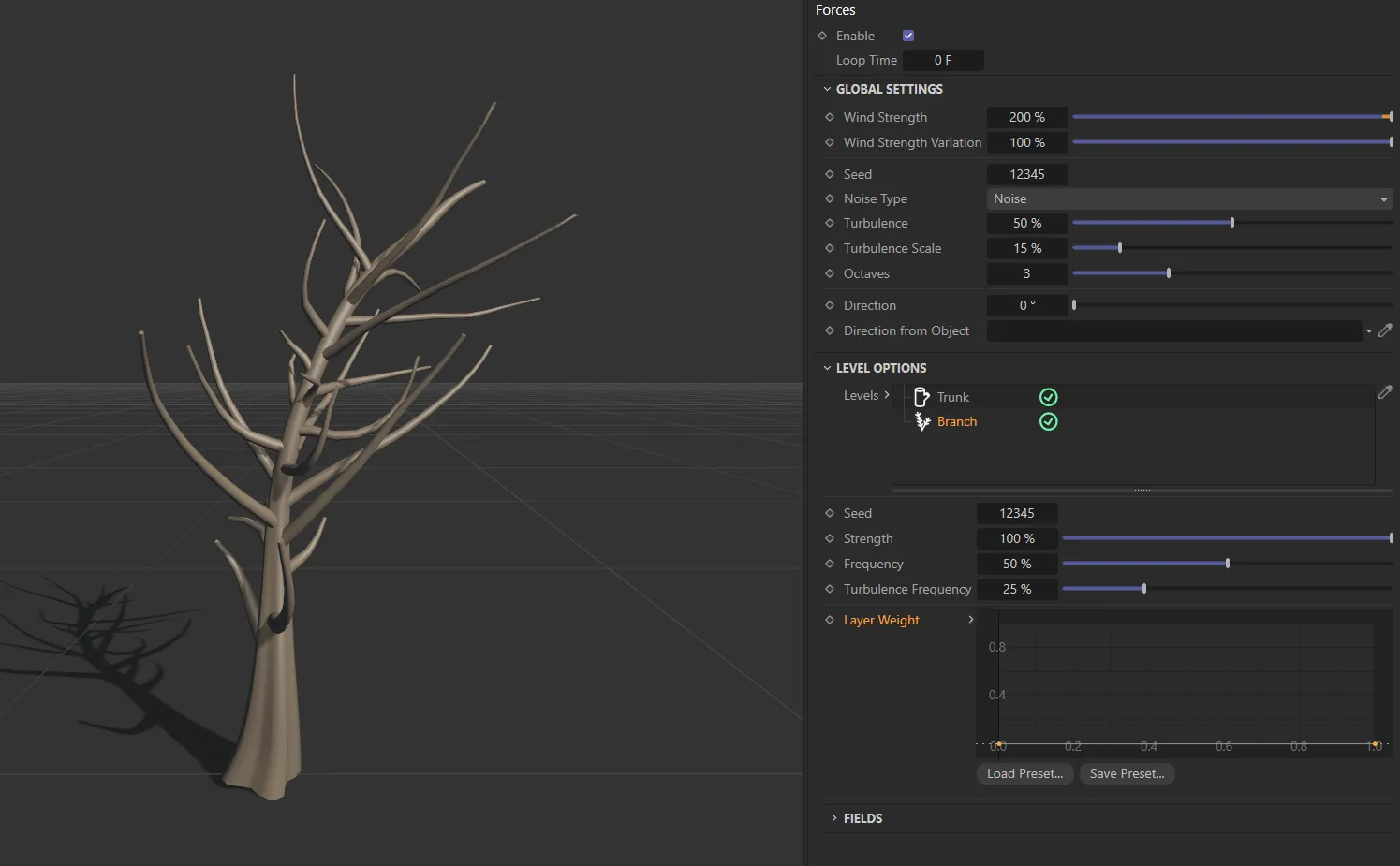This screenshot has height=866, width=1400.
Task: Click the Direction from Object picker icon
Action: pos(1385,330)
